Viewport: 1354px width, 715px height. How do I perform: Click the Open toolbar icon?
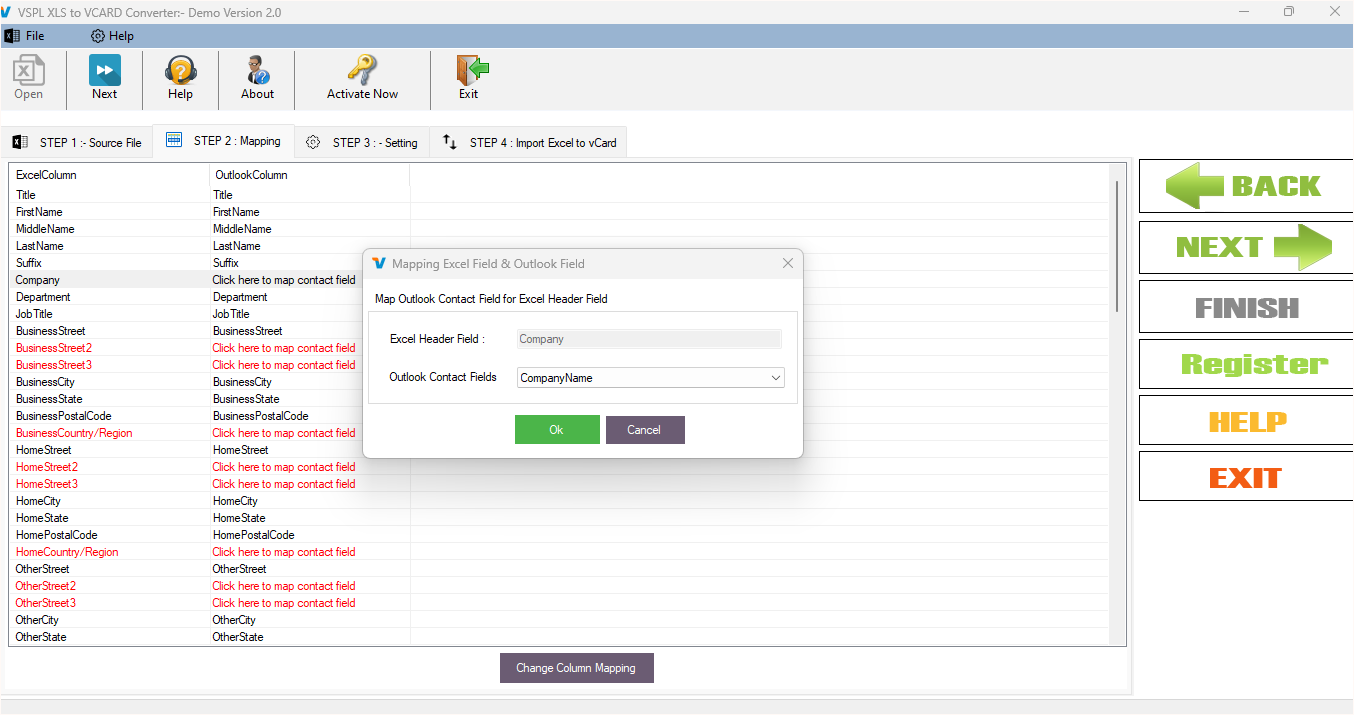click(x=28, y=78)
